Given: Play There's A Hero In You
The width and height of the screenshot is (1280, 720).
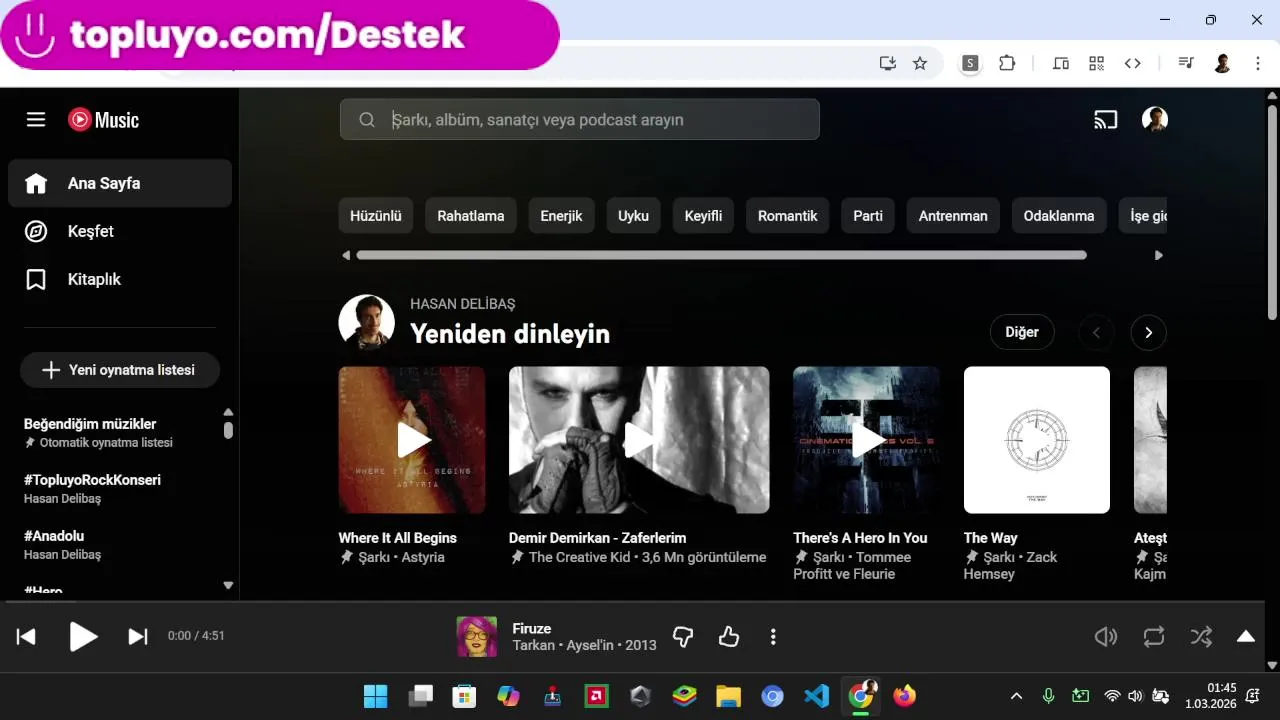Looking at the screenshot, I should point(866,440).
